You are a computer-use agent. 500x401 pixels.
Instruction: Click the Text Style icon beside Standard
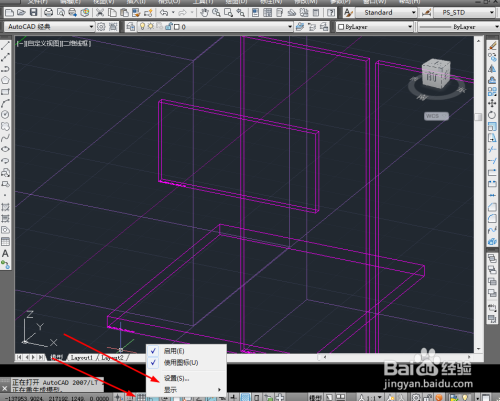[x=348, y=13]
